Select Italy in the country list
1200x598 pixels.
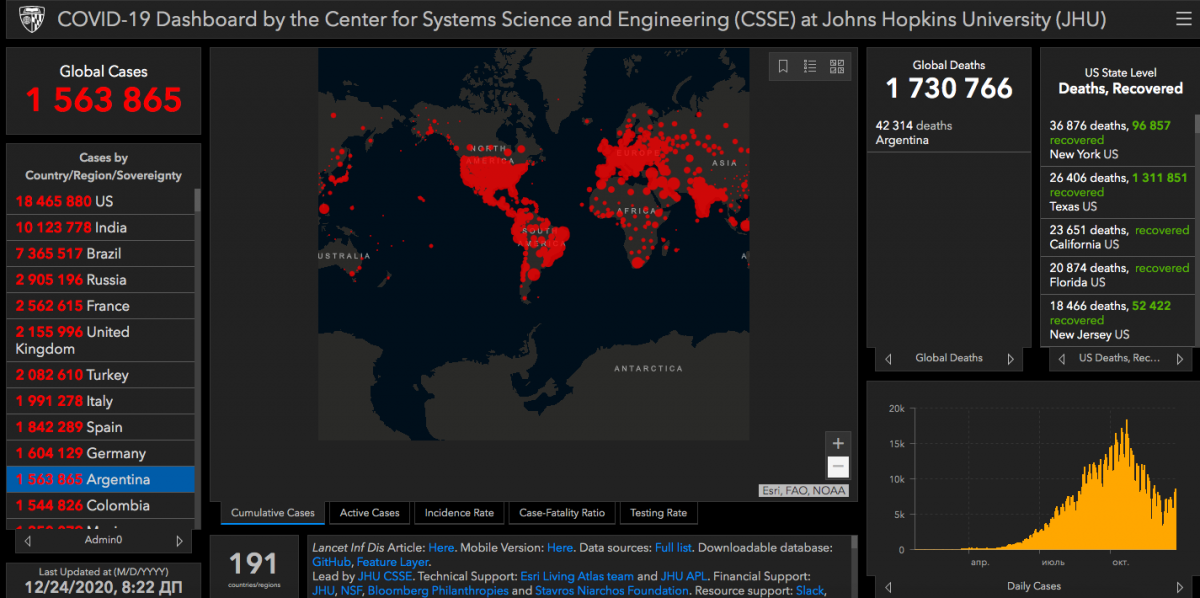(103, 401)
